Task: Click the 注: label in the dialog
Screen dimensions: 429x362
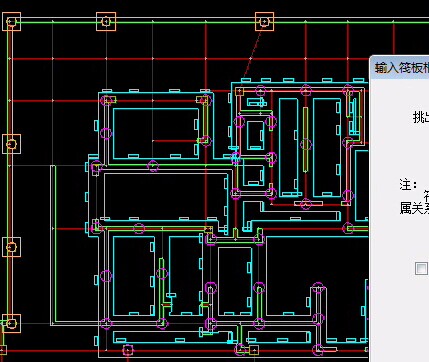Action: tap(408, 185)
